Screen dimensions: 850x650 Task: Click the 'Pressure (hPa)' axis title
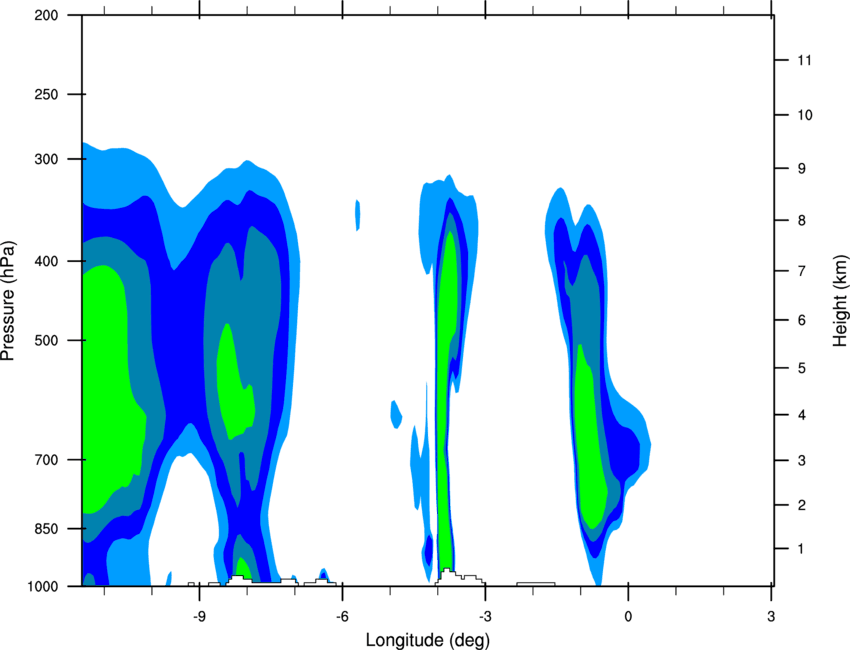[x=8, y=301]
